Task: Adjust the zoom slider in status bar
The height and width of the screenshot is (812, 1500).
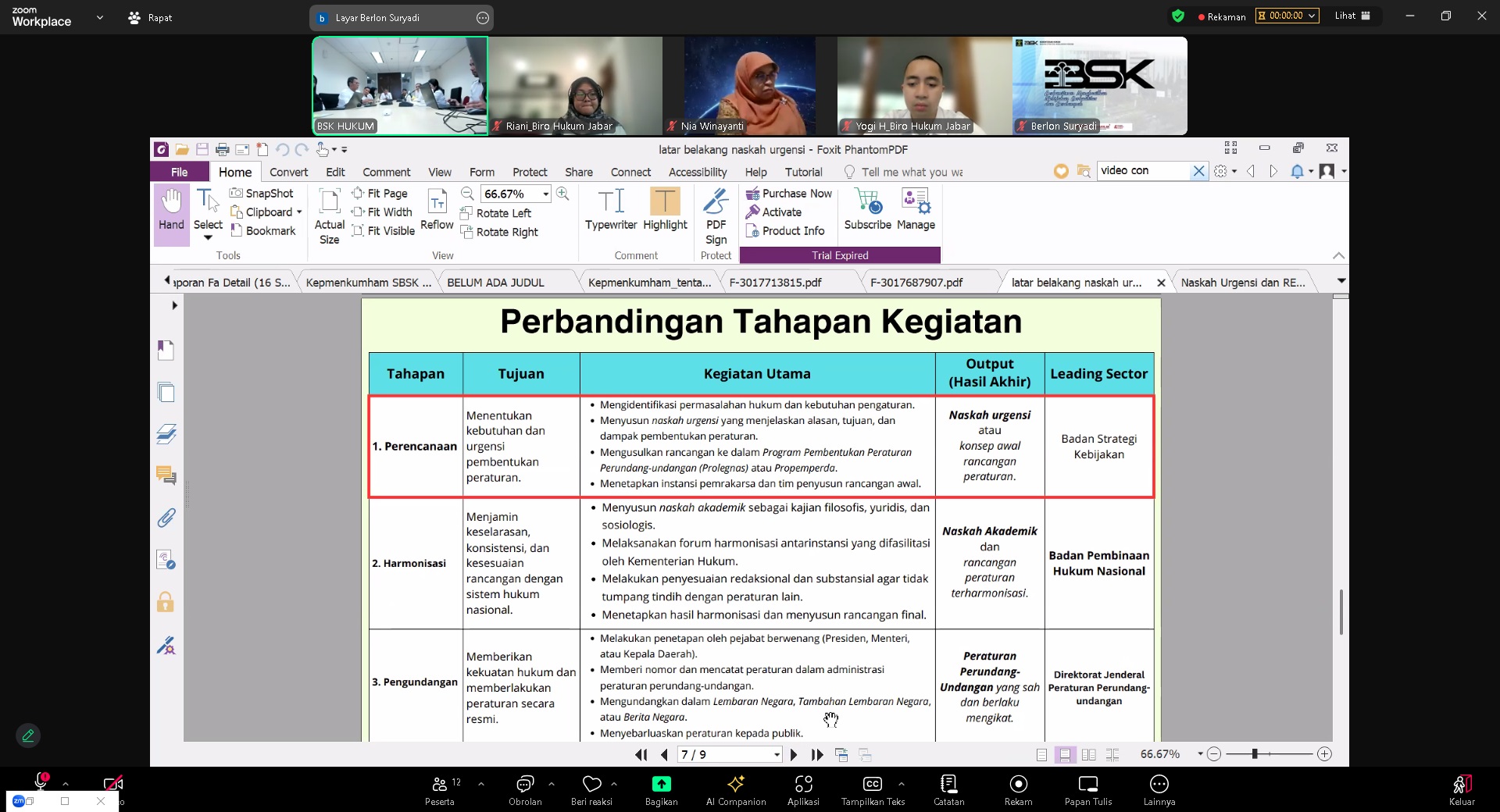Action: 1255,754
